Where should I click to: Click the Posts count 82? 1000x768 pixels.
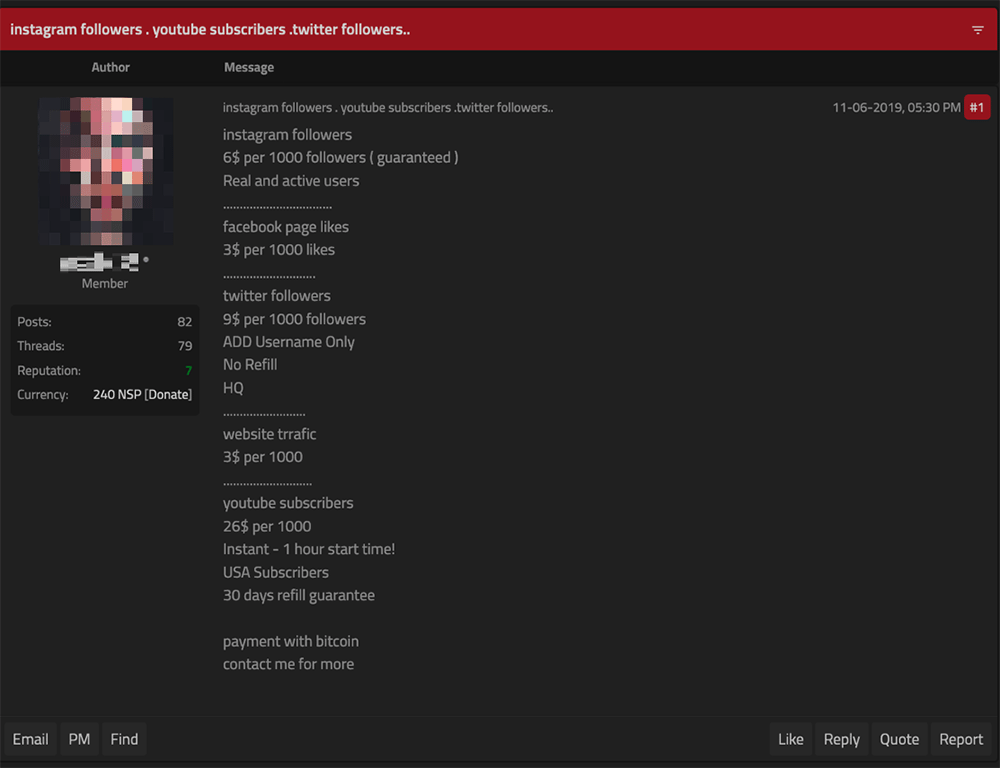(x=184, y=322)
